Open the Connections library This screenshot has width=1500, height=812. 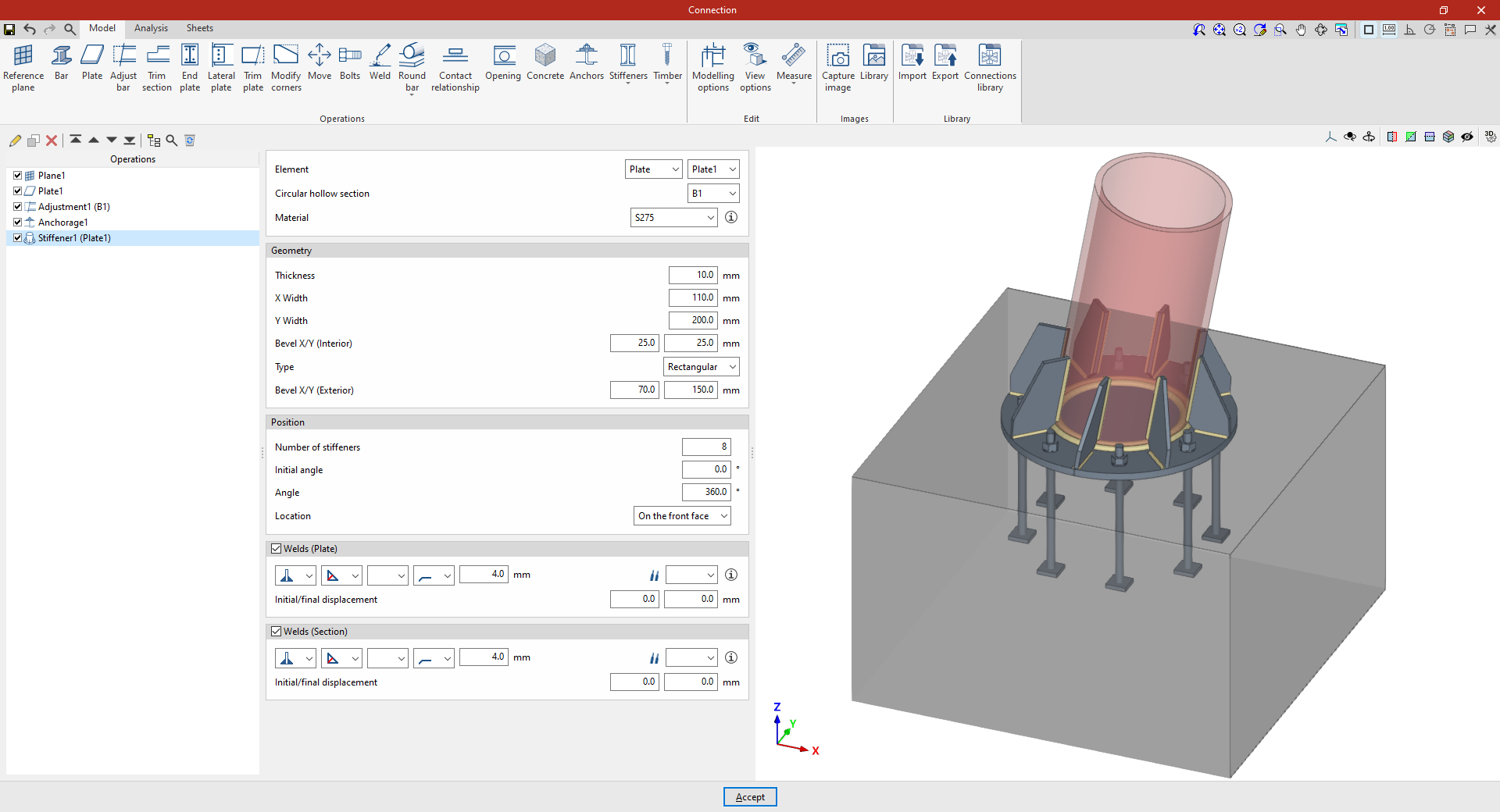point(989,67)
